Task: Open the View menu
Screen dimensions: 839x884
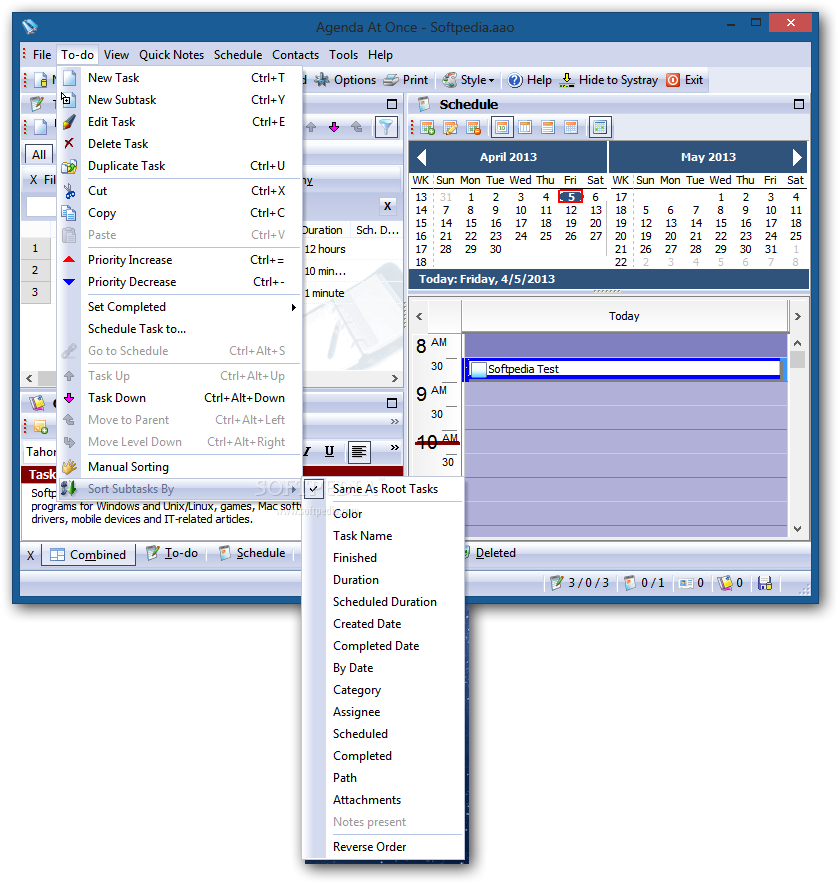Action: click(116, 55)
